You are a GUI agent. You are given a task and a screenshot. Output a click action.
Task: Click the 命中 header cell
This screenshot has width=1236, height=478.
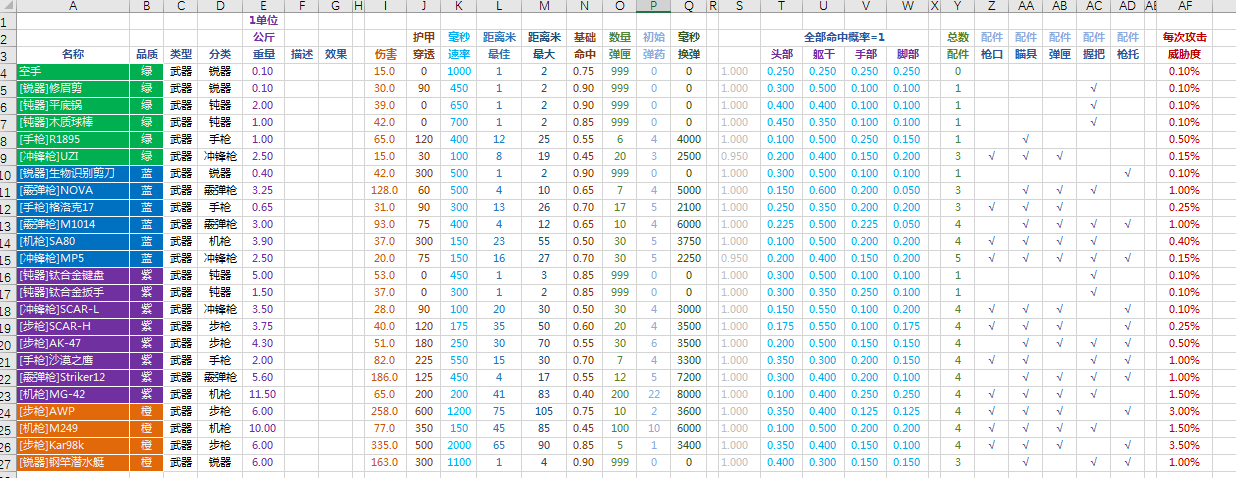(585, 54)
